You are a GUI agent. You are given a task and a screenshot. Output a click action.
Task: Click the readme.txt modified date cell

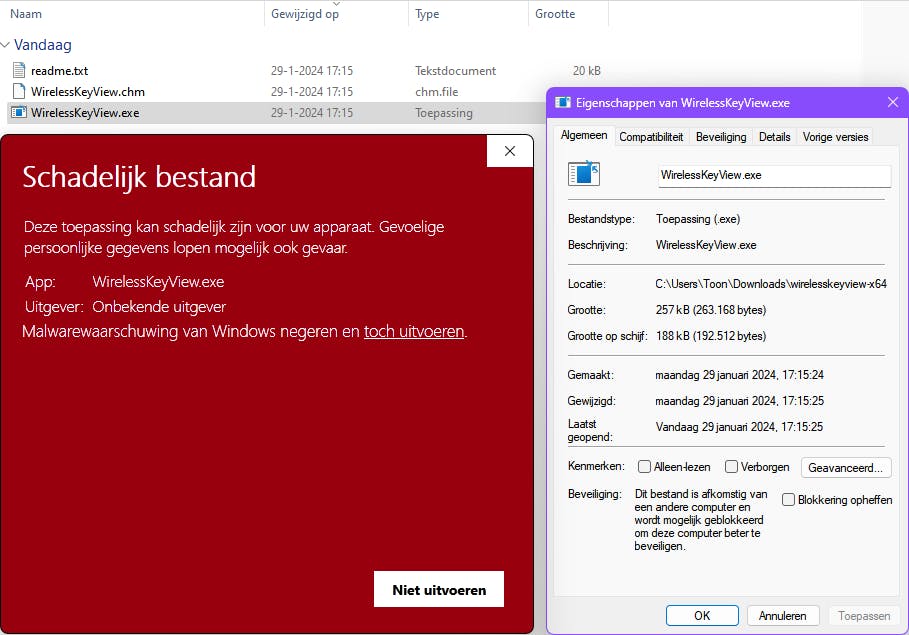point(312,71)
